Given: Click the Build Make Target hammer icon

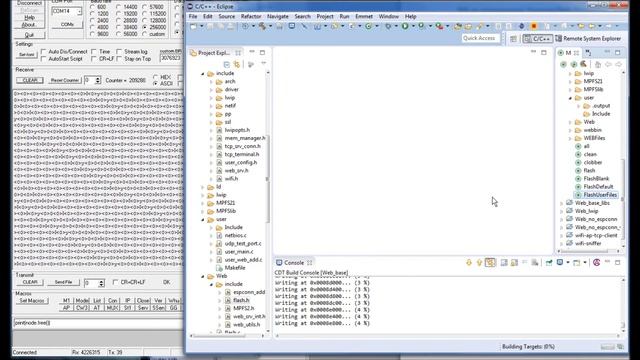Looking at the screenshot, I should [584, 64].
